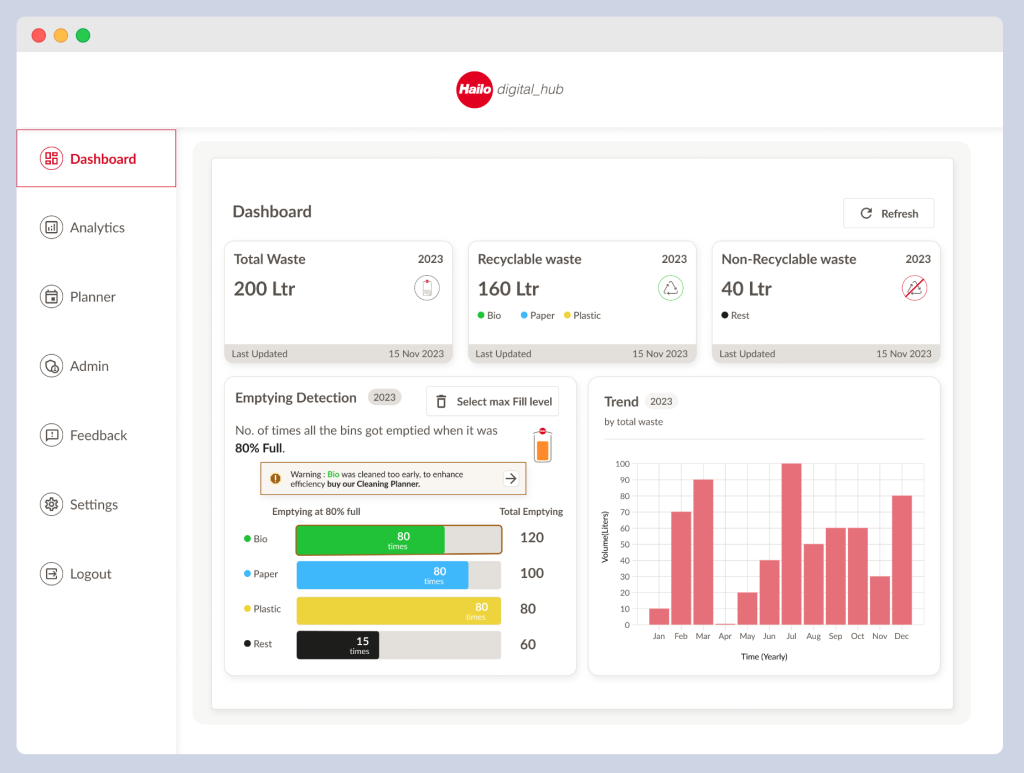Open the Planner from the sidebar

tap(52, 296)
